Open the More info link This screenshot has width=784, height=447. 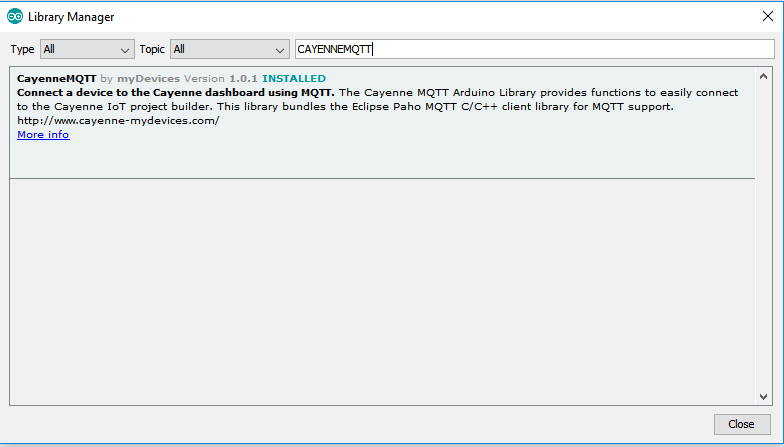pyautogui.click(x=43, y=134)
